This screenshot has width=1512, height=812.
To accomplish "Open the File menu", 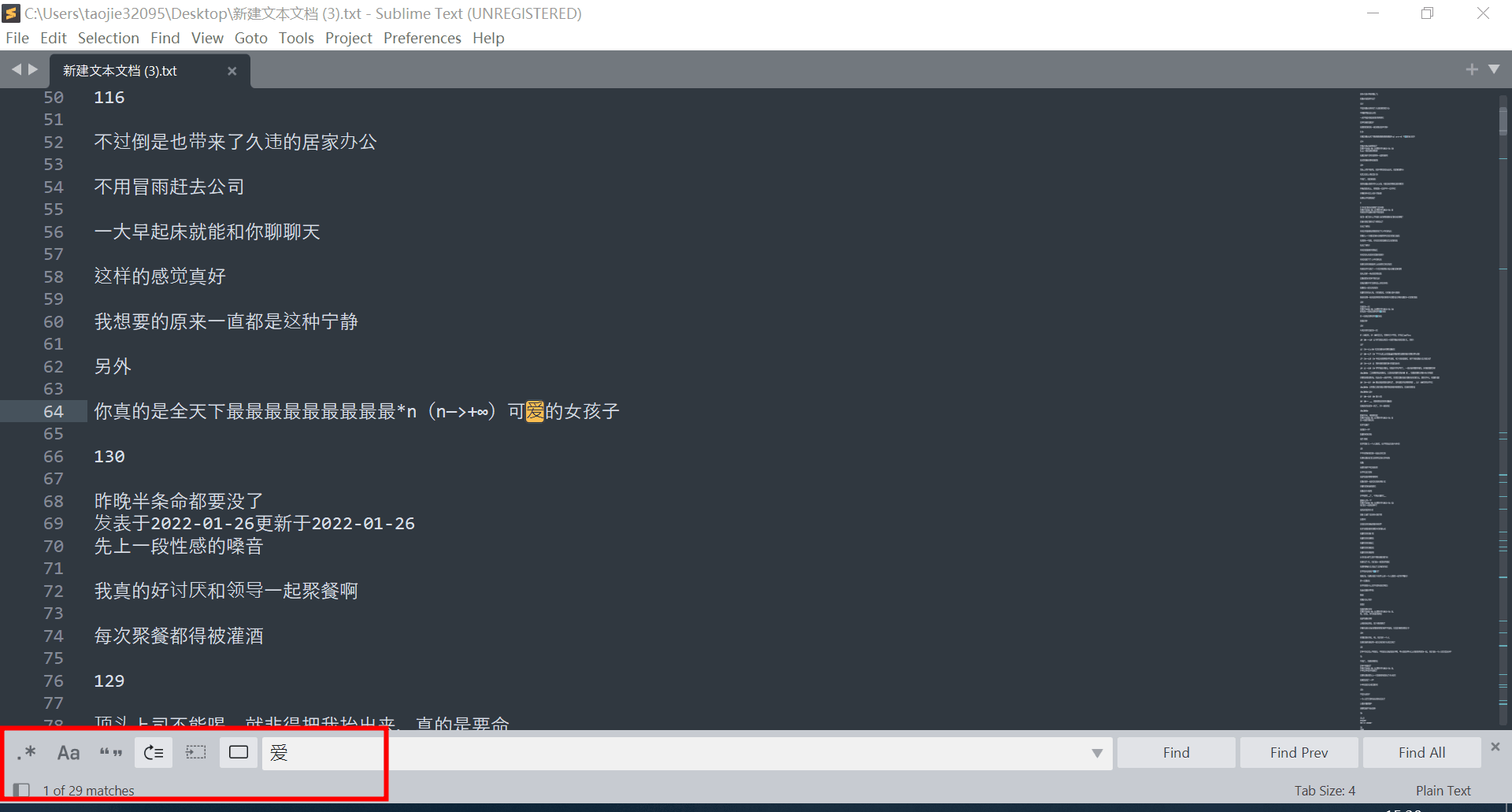I will [17, 38].
